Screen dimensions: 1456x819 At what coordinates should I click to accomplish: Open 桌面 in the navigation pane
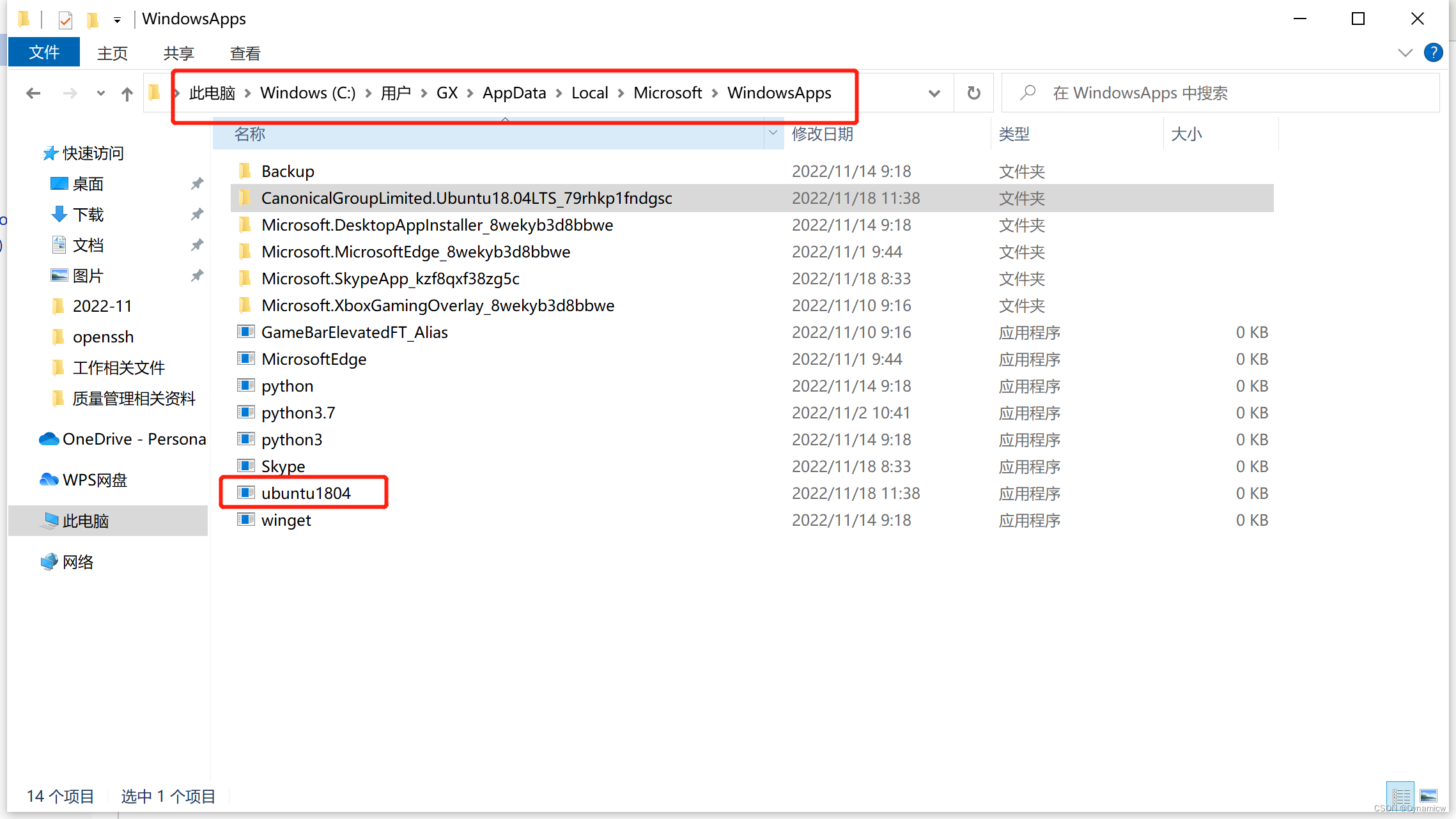[x=88, y=184]
